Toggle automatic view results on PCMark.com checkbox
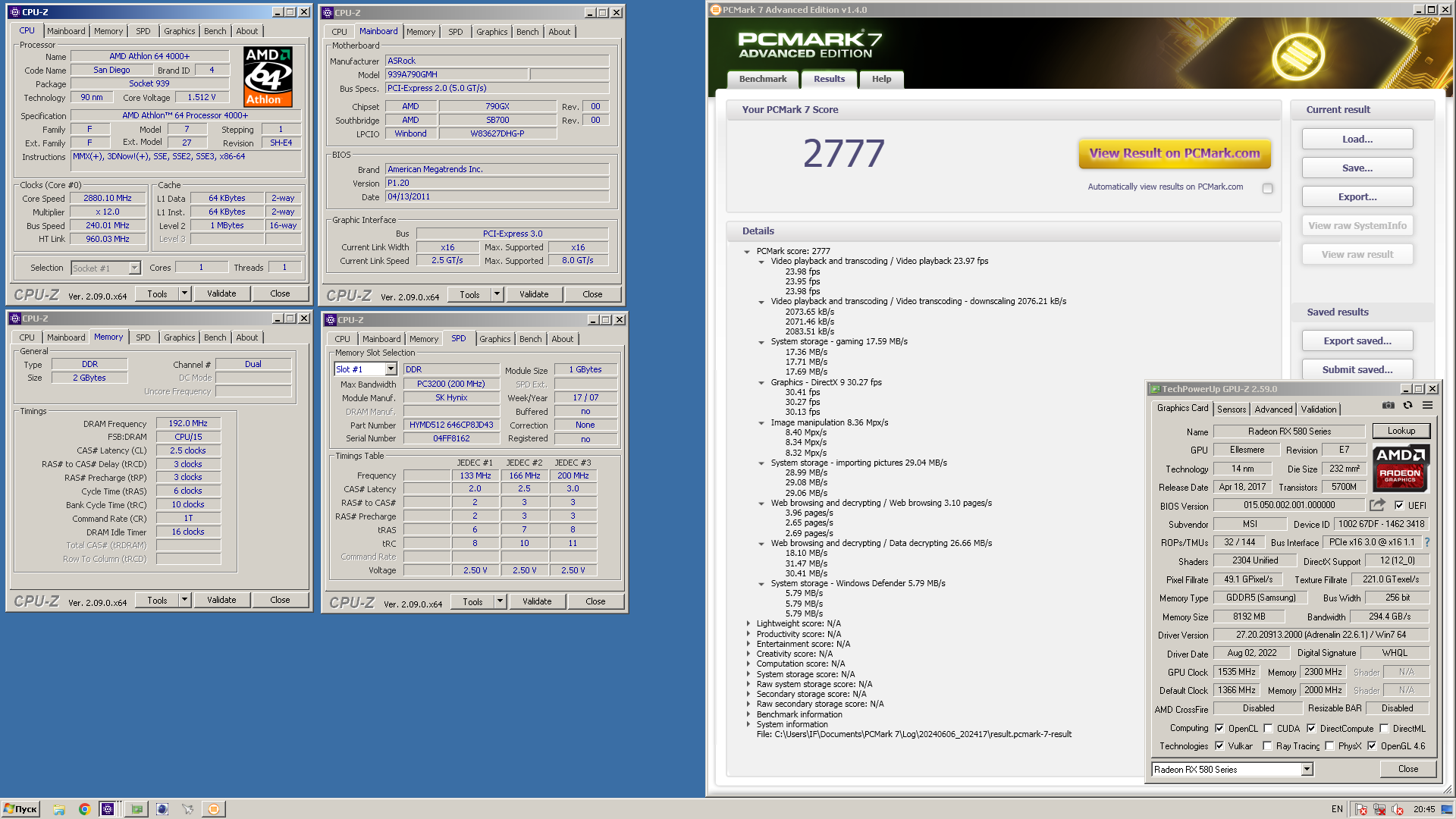This screenshot has width=1456, height=819. pos(1267,188)
